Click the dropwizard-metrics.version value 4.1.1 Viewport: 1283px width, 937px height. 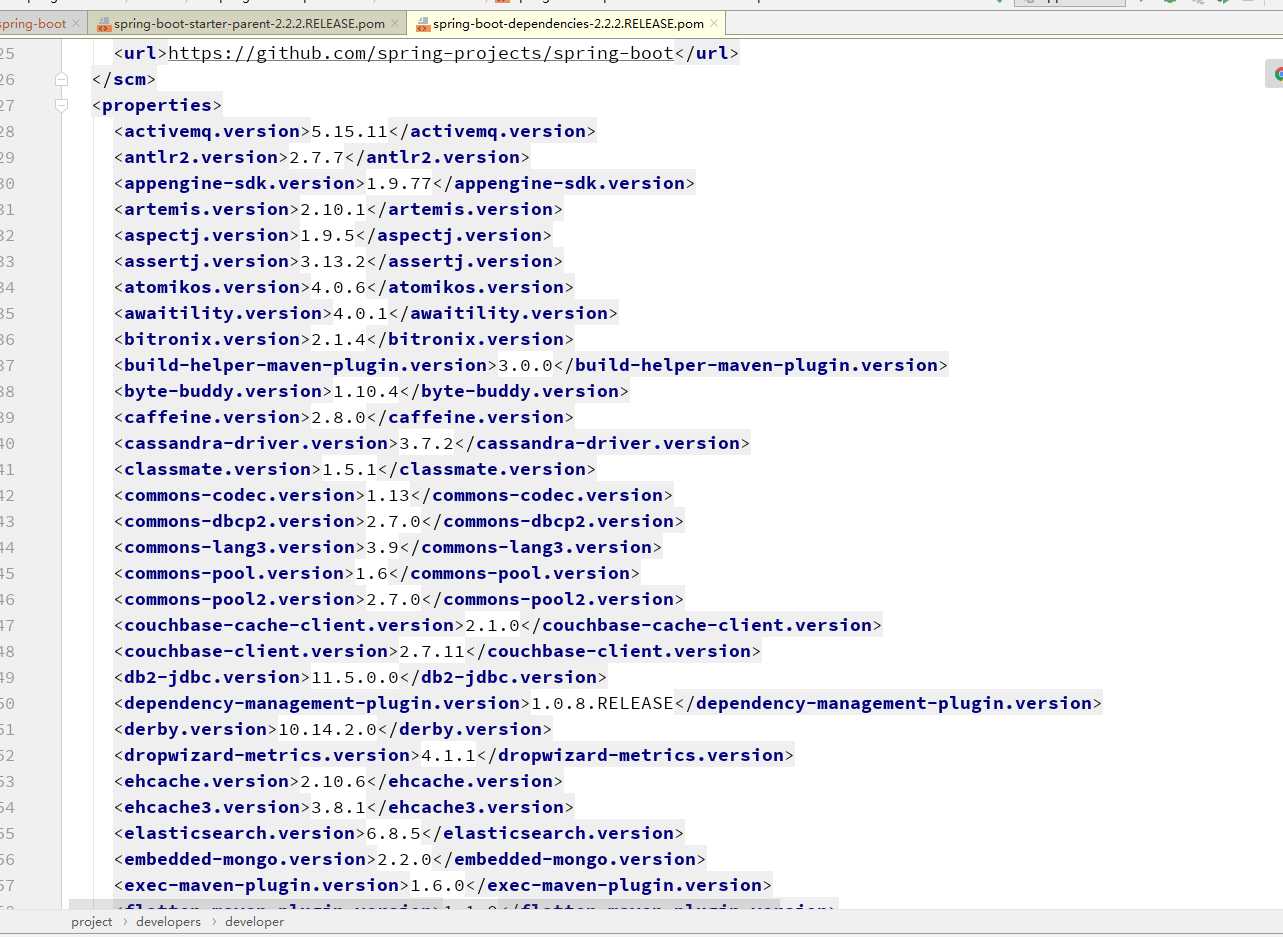448,755
